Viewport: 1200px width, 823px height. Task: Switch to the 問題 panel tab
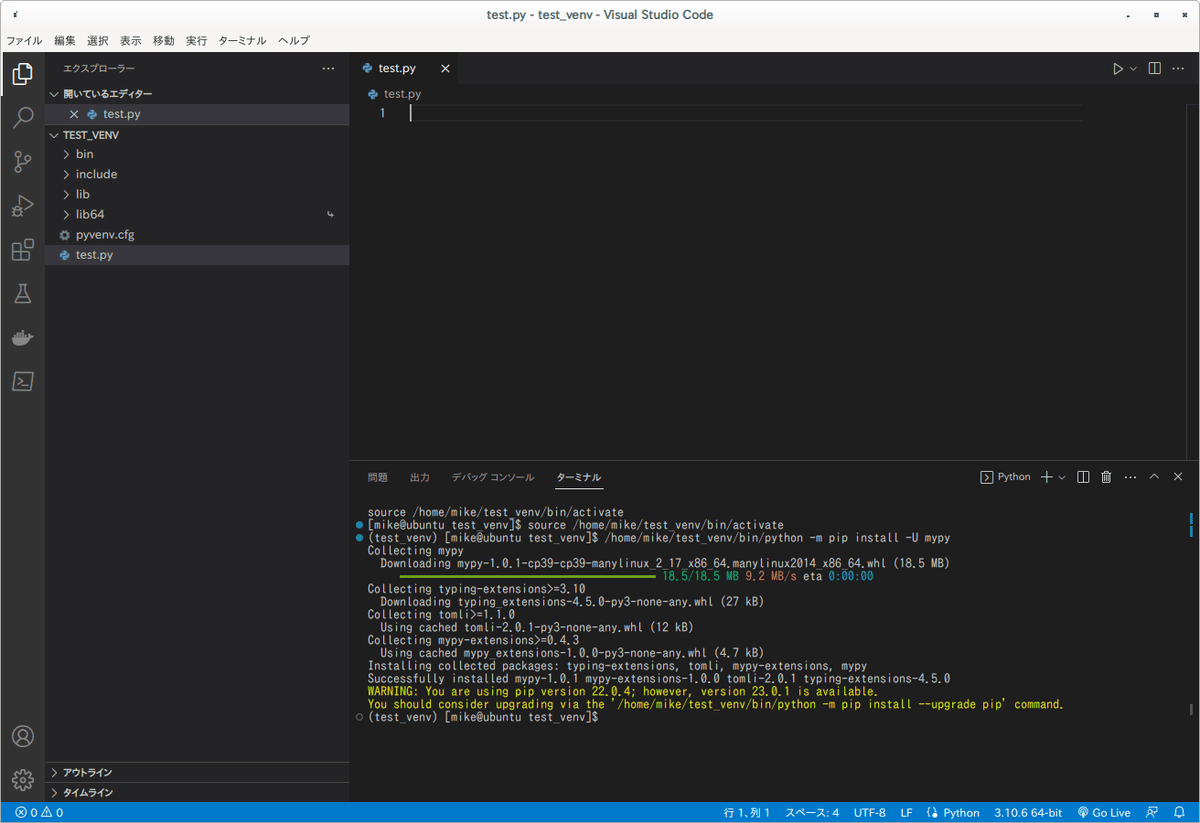coord(377,477)
